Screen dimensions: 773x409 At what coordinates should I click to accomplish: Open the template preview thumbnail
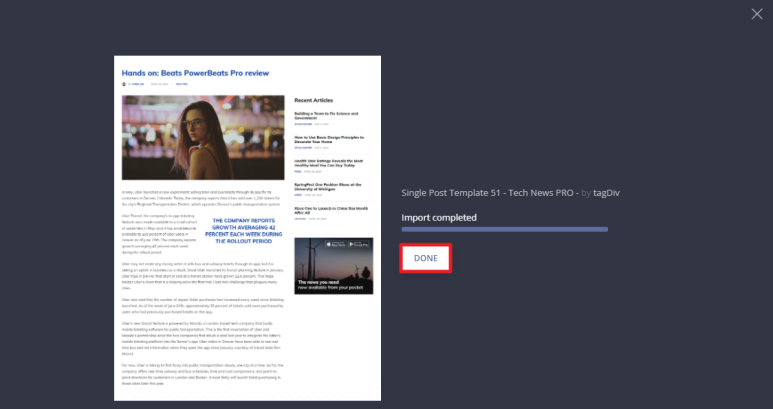pos(247,228)
